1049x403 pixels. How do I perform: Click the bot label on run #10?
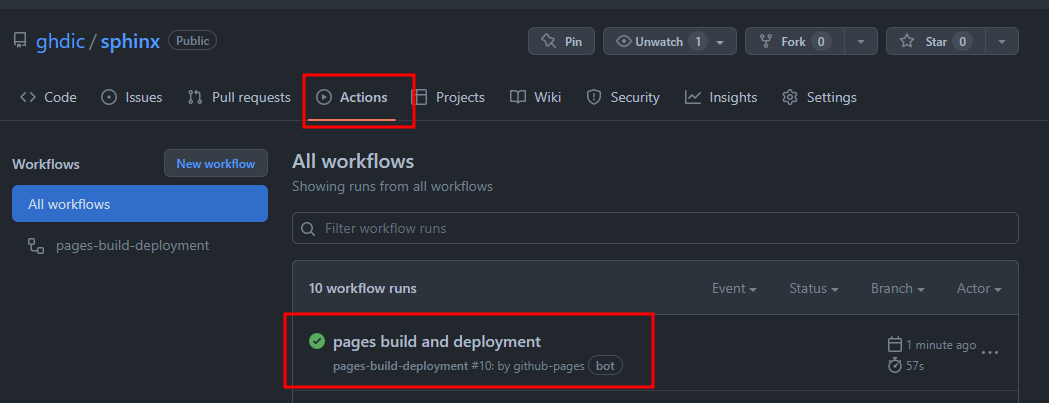605,366
